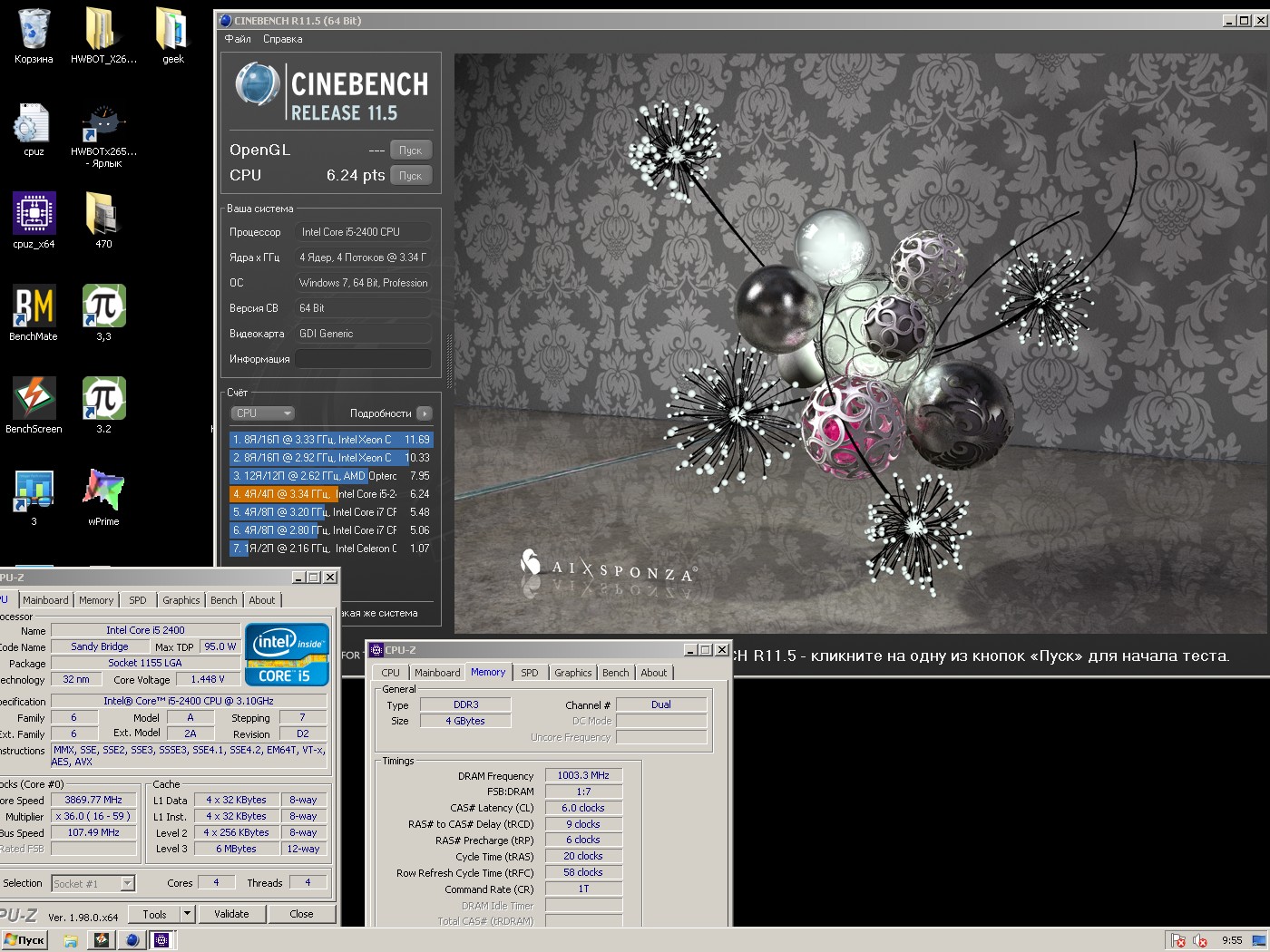Select ranking row 6 Core i7 5.06
This screenshot has width=1270, height=952.
[331, 530]
